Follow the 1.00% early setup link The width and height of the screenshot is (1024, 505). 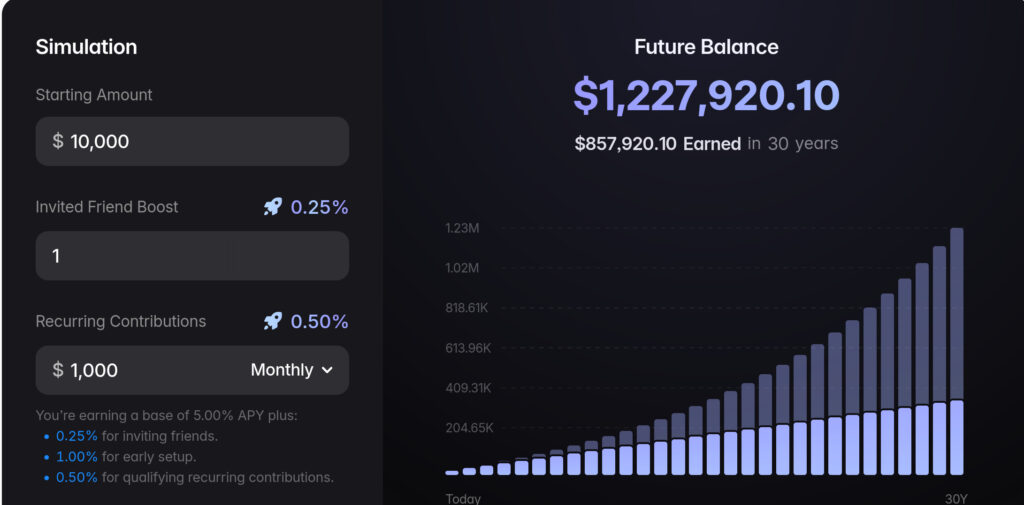76,457
